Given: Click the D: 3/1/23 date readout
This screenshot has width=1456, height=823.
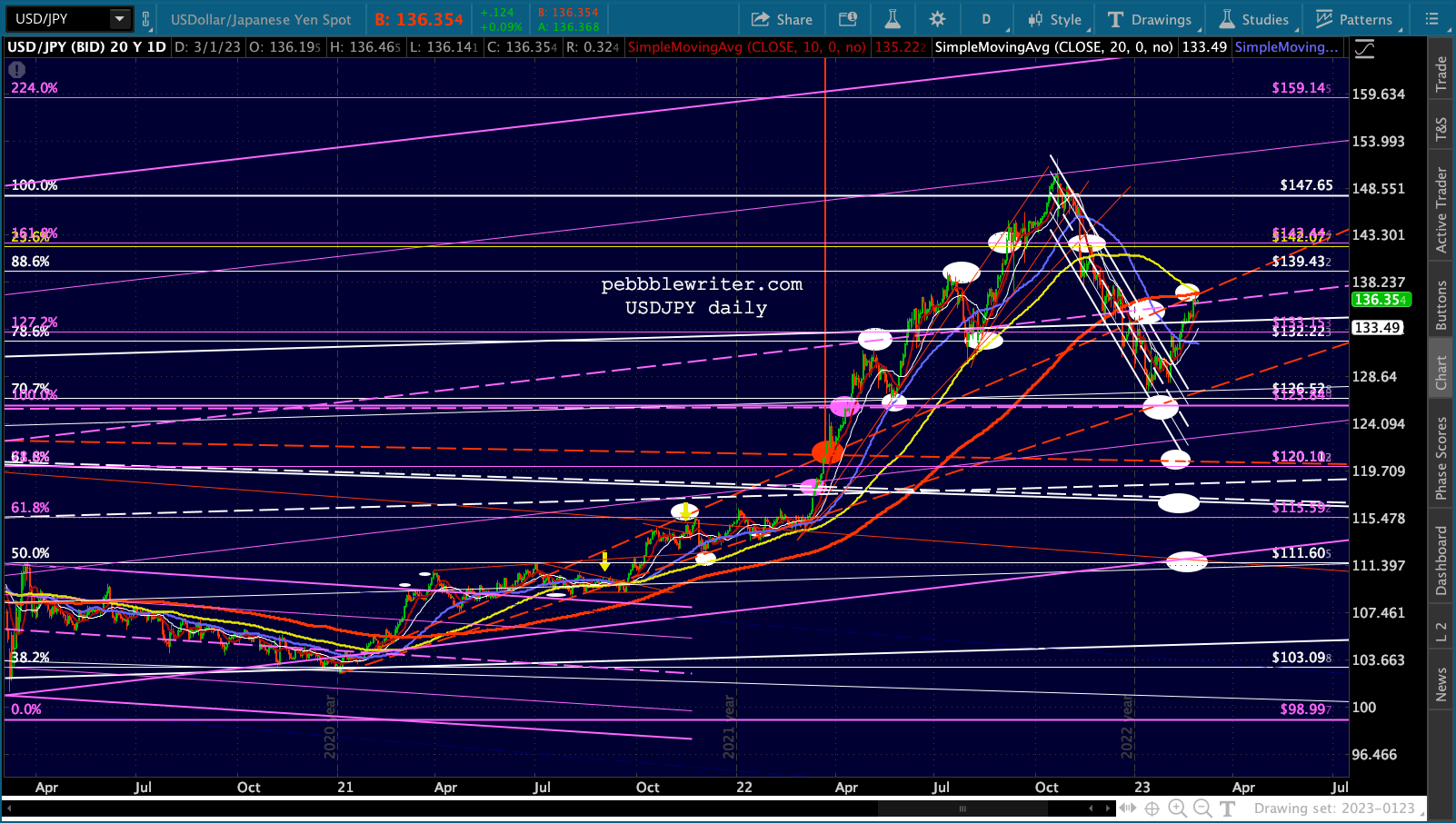Looking at the screenshot, I should click(x=208, y=47).
